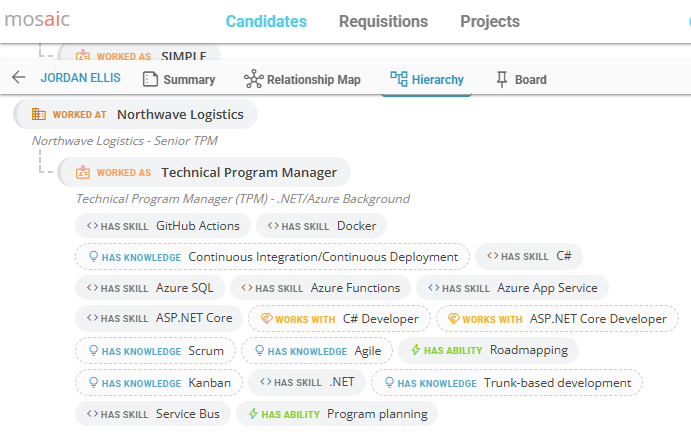Click the badge icon beside Technical Program Manager
691x435 pixels.
[x=83, y=172]
